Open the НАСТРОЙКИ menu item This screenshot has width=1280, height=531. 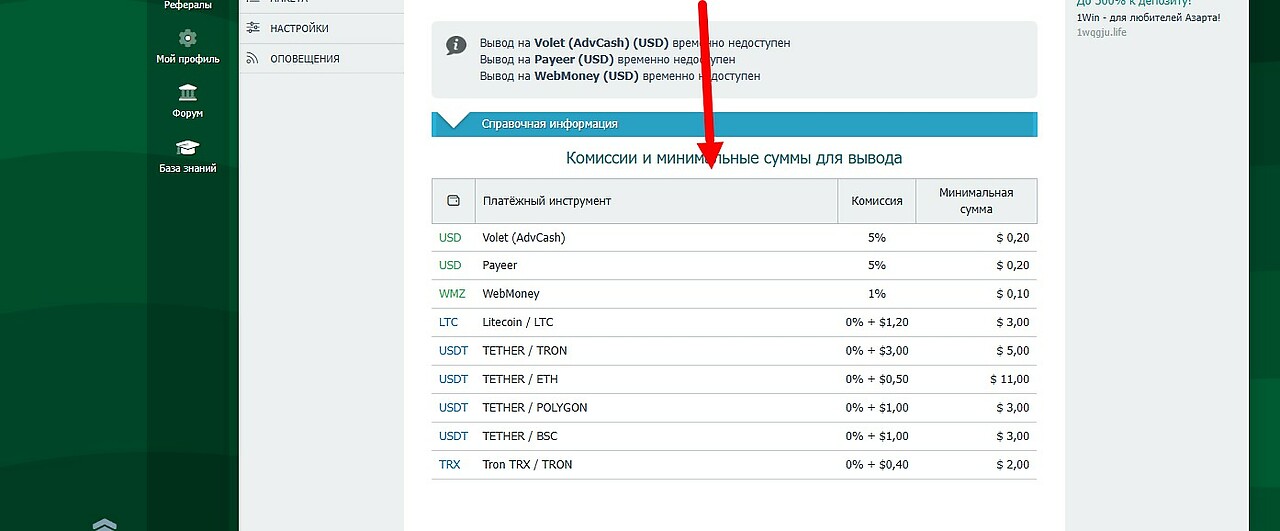point(299,28)
